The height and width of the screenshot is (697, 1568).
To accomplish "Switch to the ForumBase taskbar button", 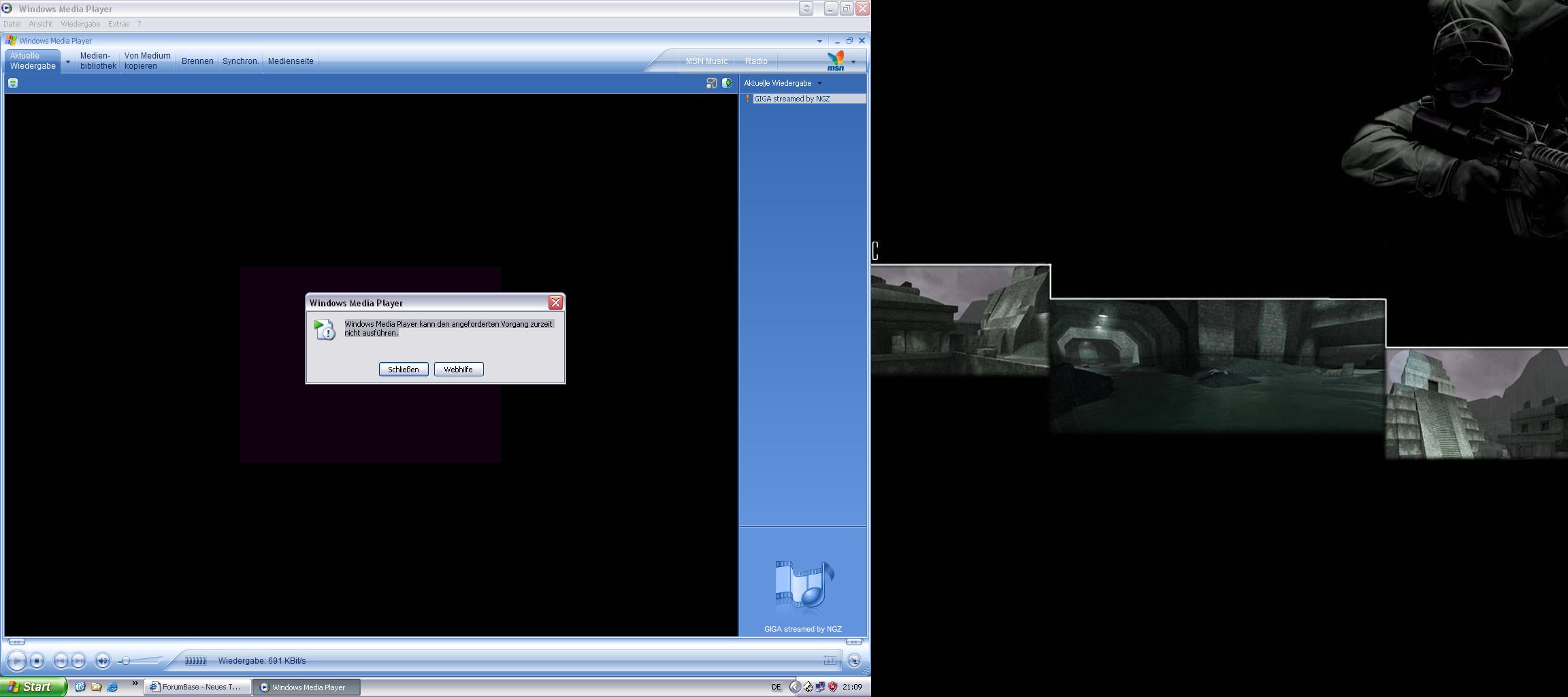I will pyautogui.click(x=197, y=687).
